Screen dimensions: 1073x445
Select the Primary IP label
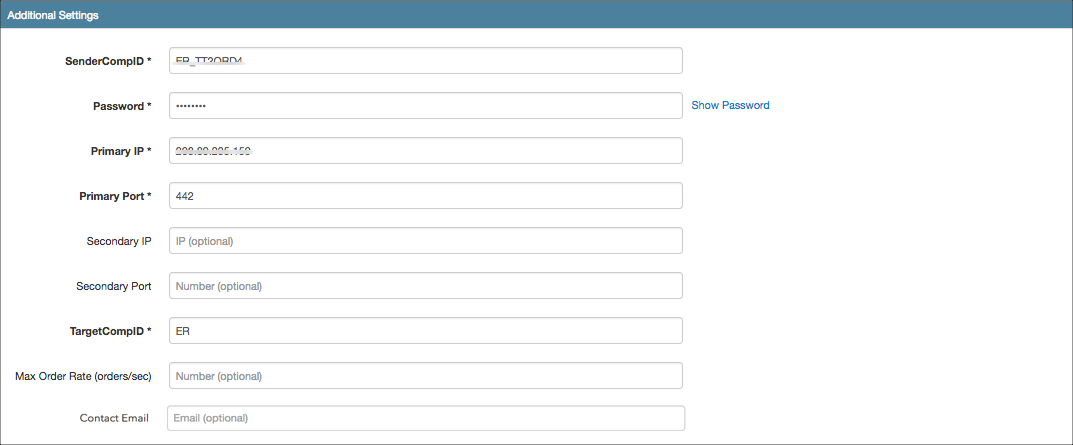coord(120,151)
